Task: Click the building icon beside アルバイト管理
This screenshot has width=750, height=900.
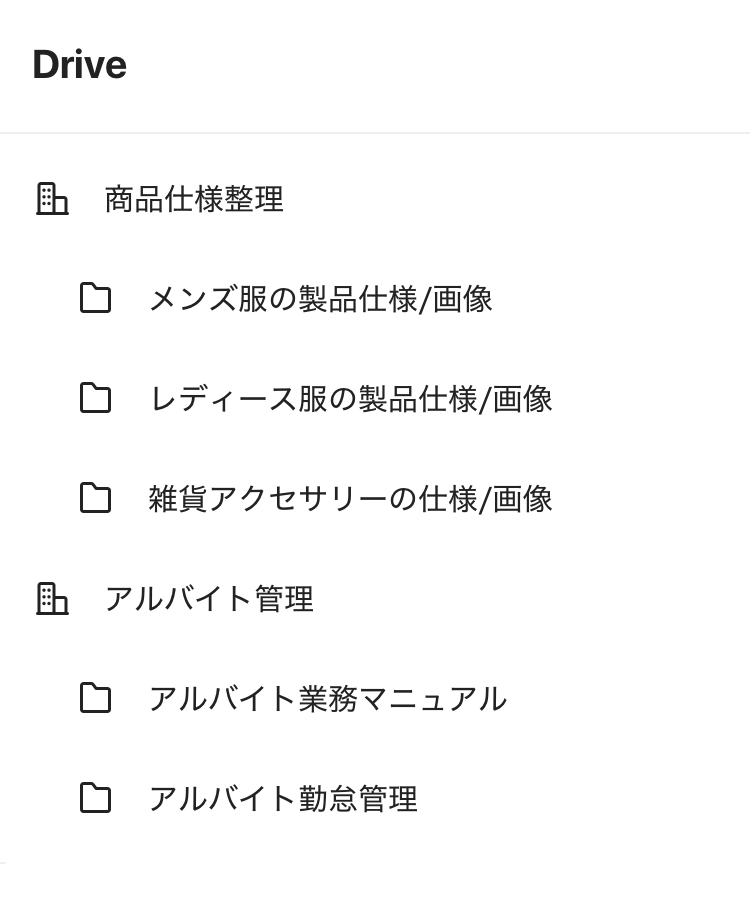Action: click(x=52, y=599)
